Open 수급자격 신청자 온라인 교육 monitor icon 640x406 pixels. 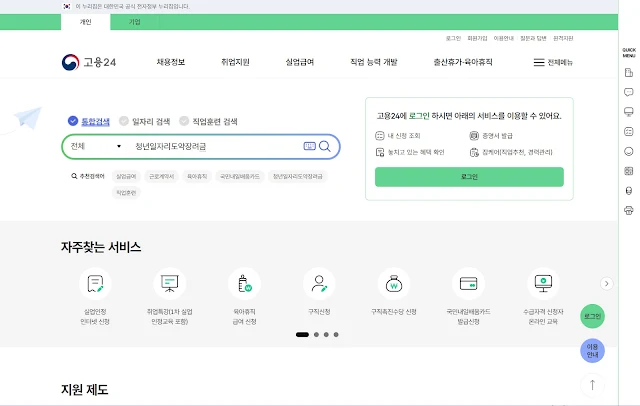(543, 284)
